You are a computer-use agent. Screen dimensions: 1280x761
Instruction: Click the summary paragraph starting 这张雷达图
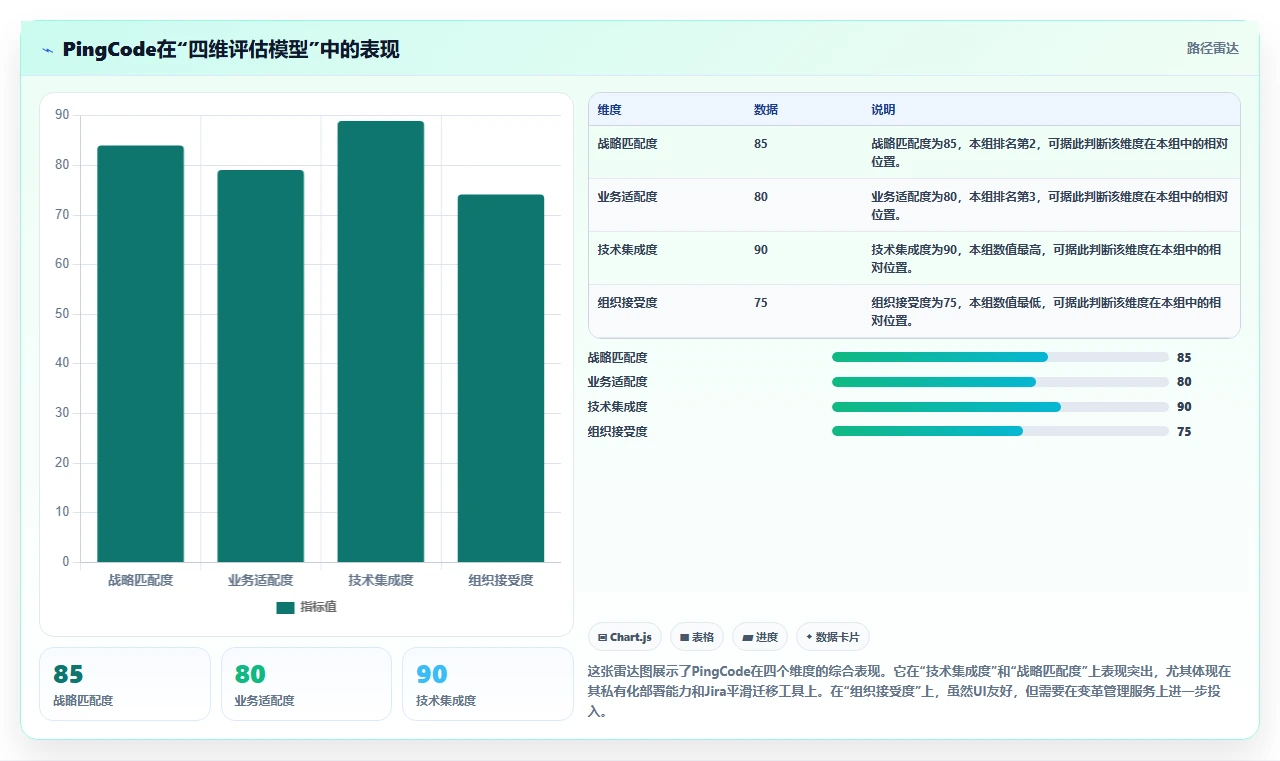pos(910,691)
